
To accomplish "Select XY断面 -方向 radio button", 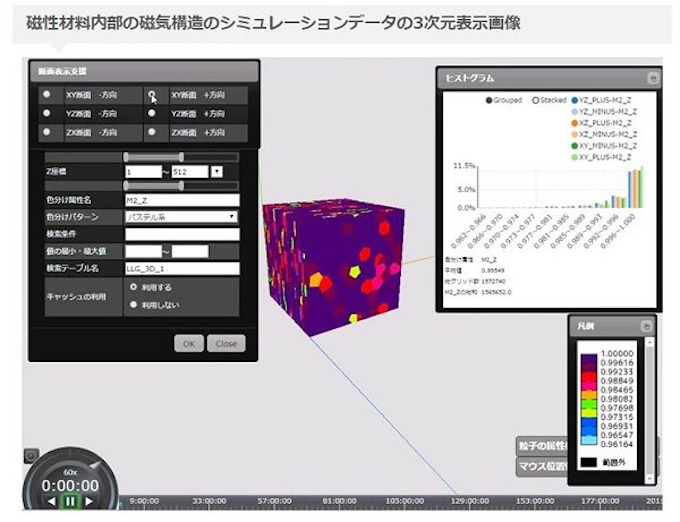I will [x=46, y=95].
